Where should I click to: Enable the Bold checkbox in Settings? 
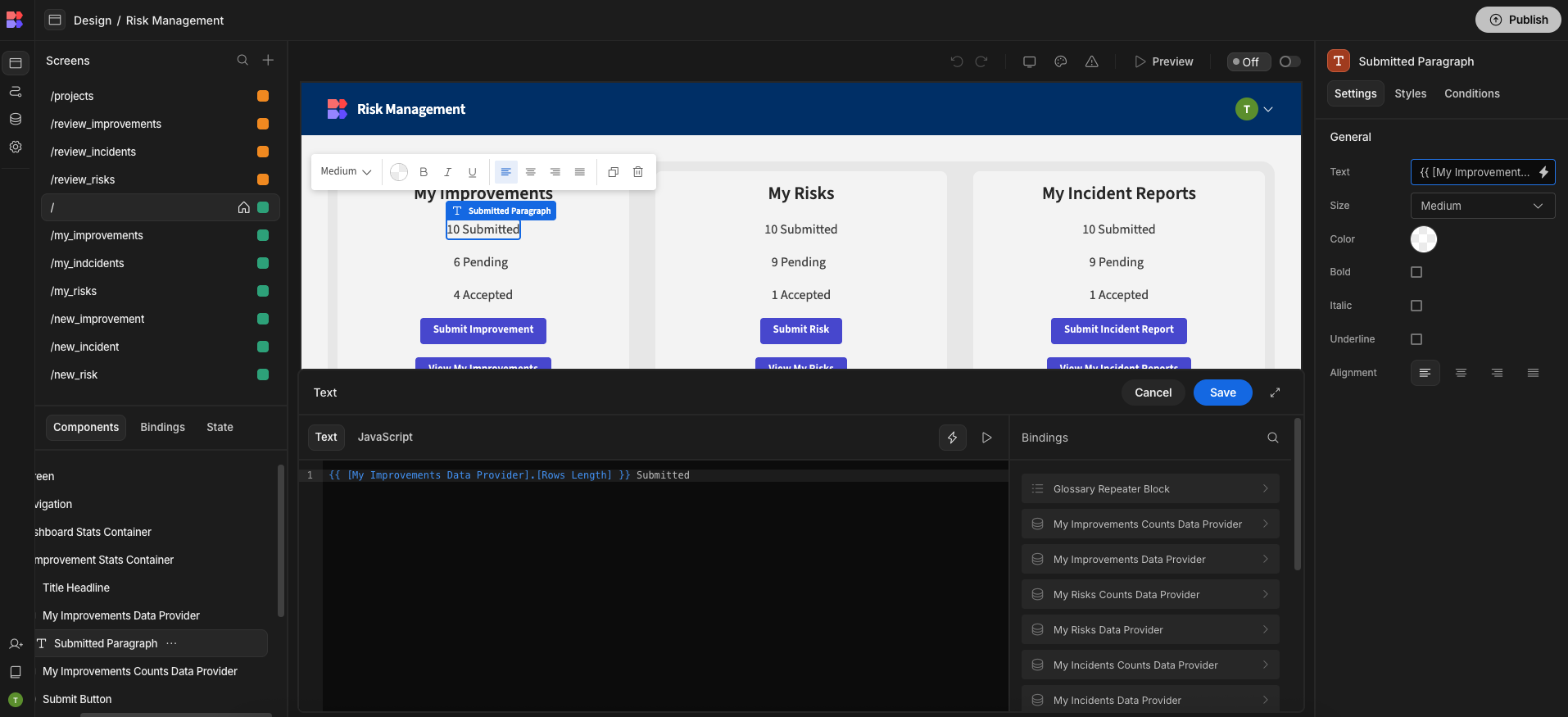coord(1416,272)
